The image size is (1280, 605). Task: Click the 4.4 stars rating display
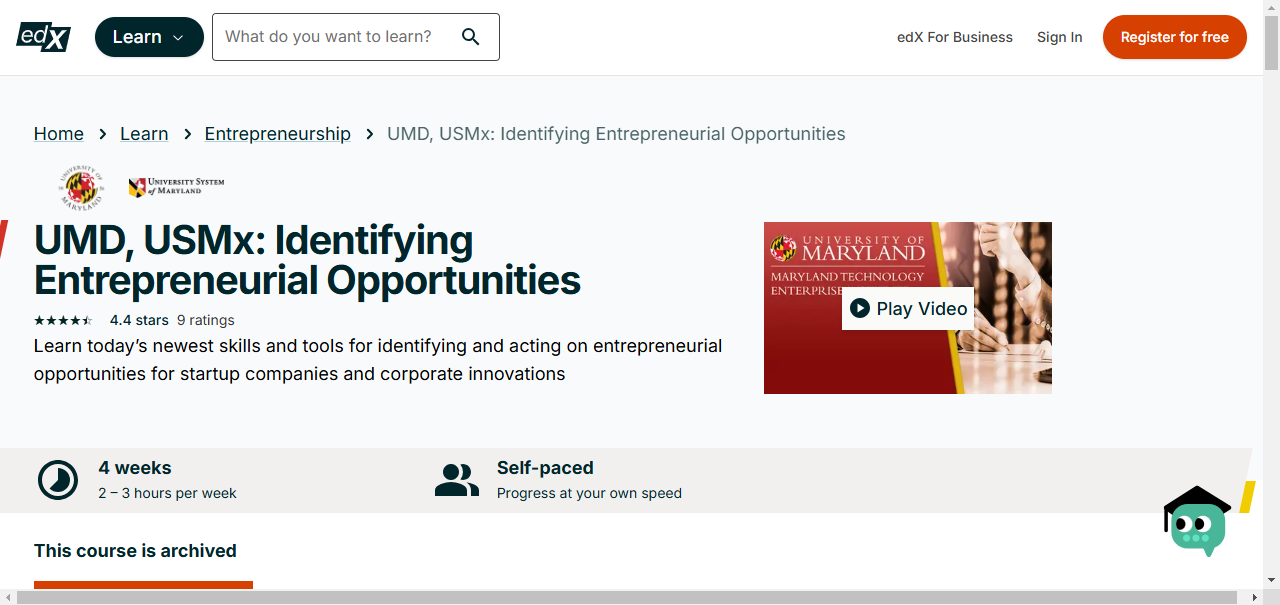point(138,320)
